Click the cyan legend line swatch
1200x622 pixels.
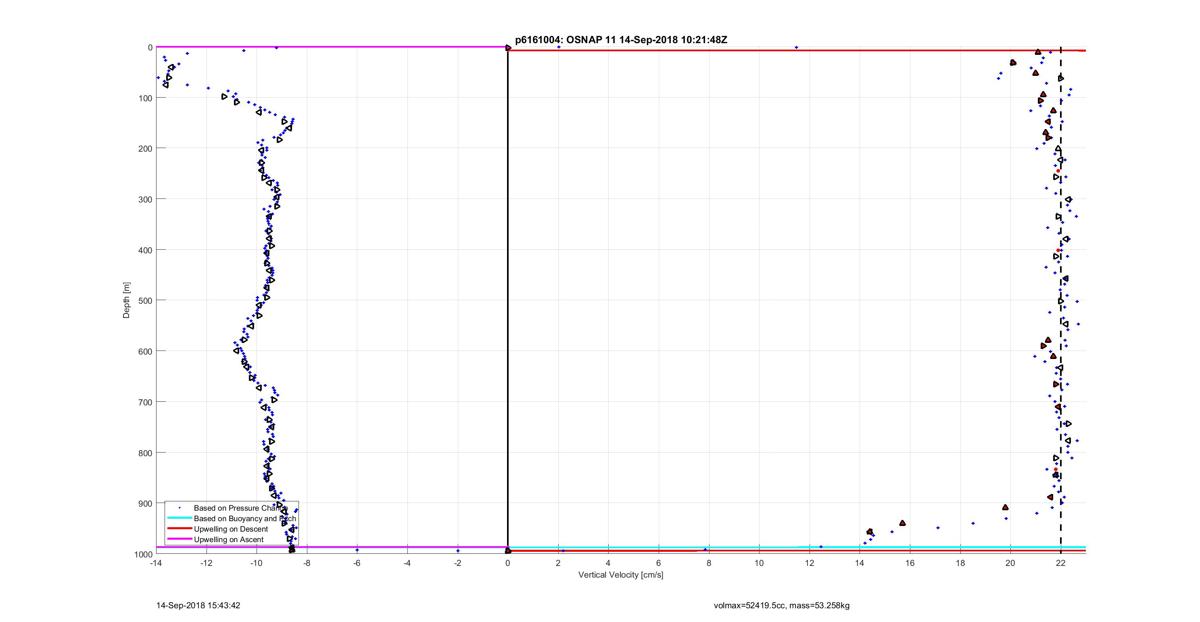(179, 519)
